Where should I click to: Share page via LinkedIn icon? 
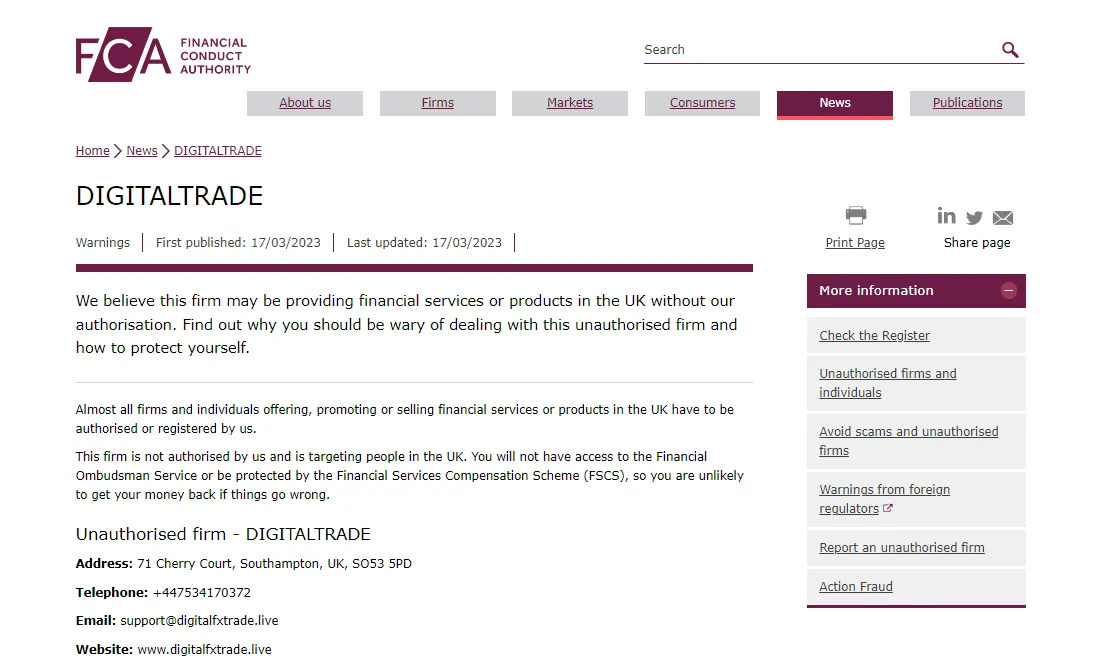(x=946, y=216)
